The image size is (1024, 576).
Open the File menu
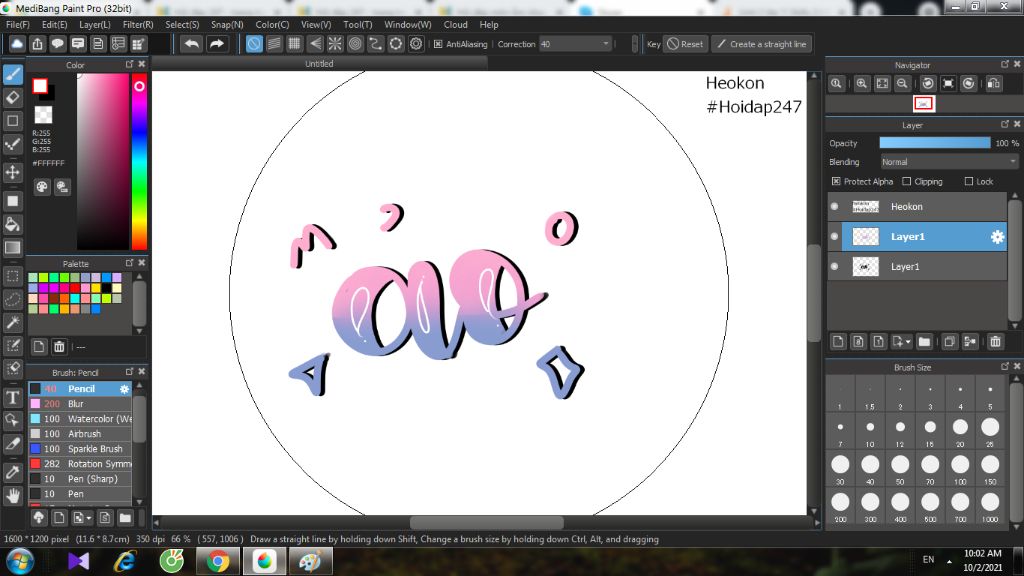18,24
